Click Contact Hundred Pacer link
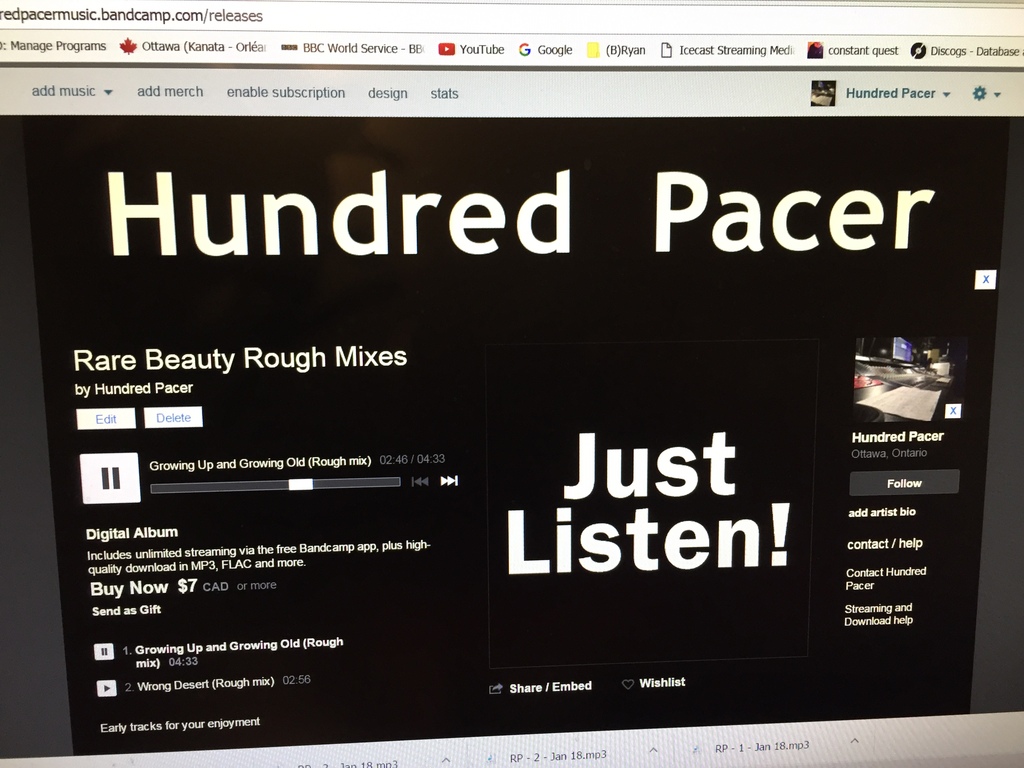Screen dimensions: 1024x768 (x=886, y=579)
